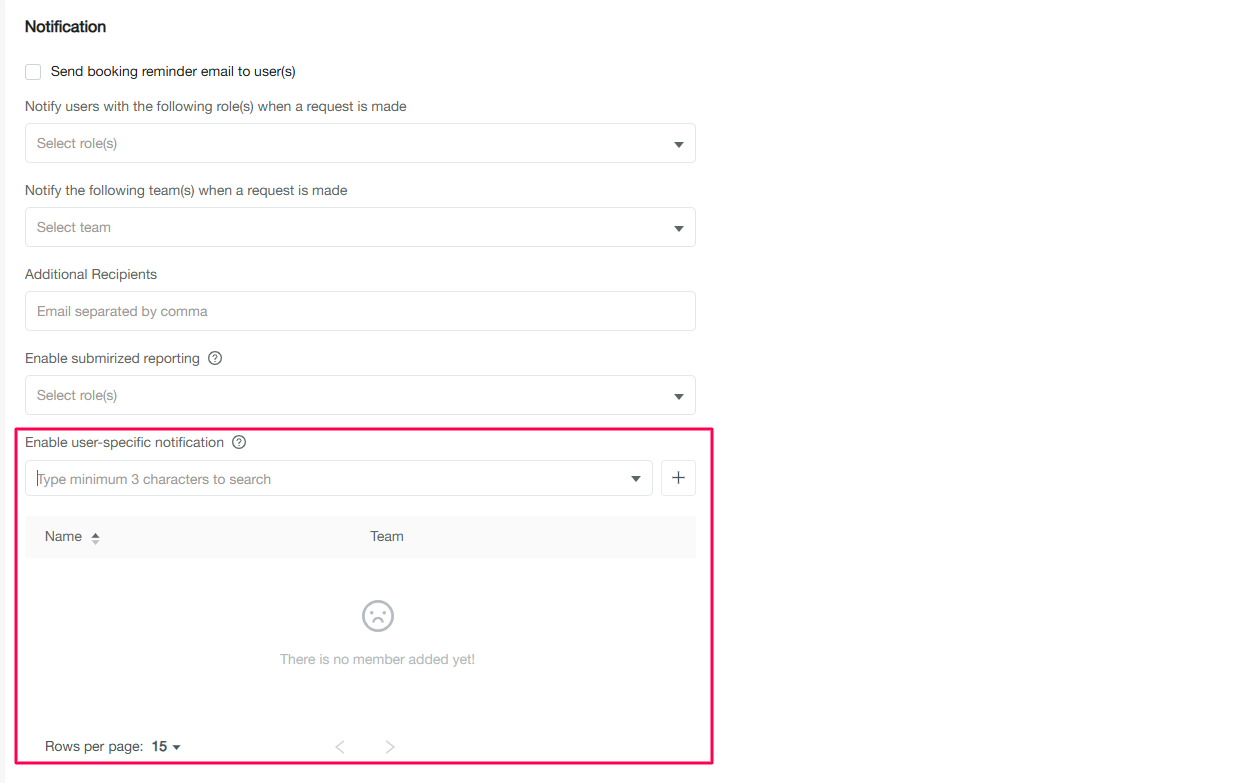Click the sad face empty-state icon

[377, 616]
